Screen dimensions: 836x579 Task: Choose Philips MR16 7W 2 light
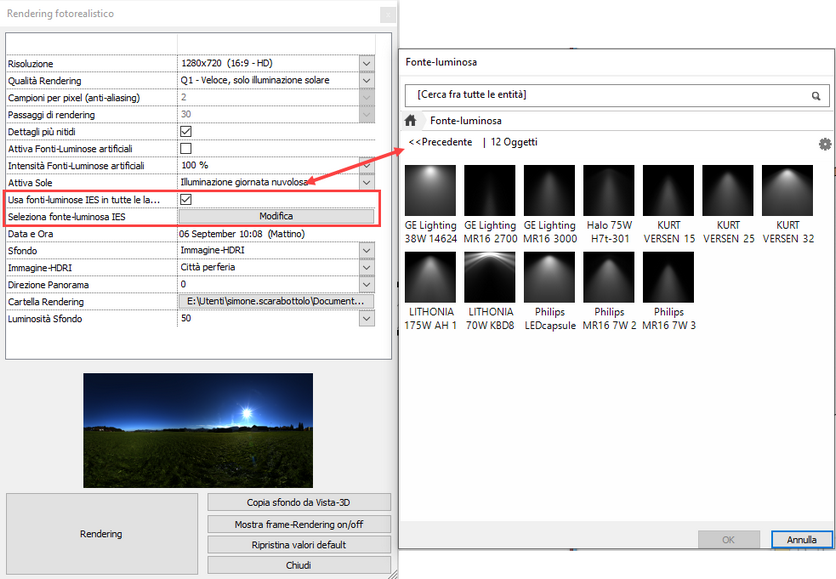[x=609, y=291]
